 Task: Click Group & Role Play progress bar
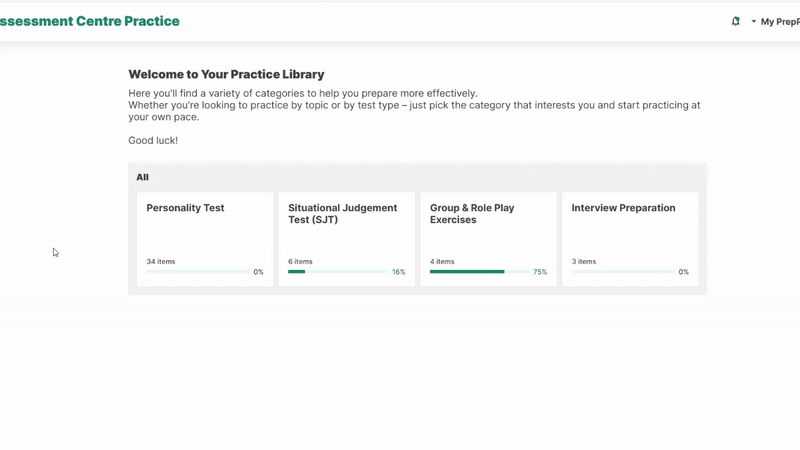click(x=480, y=272)
